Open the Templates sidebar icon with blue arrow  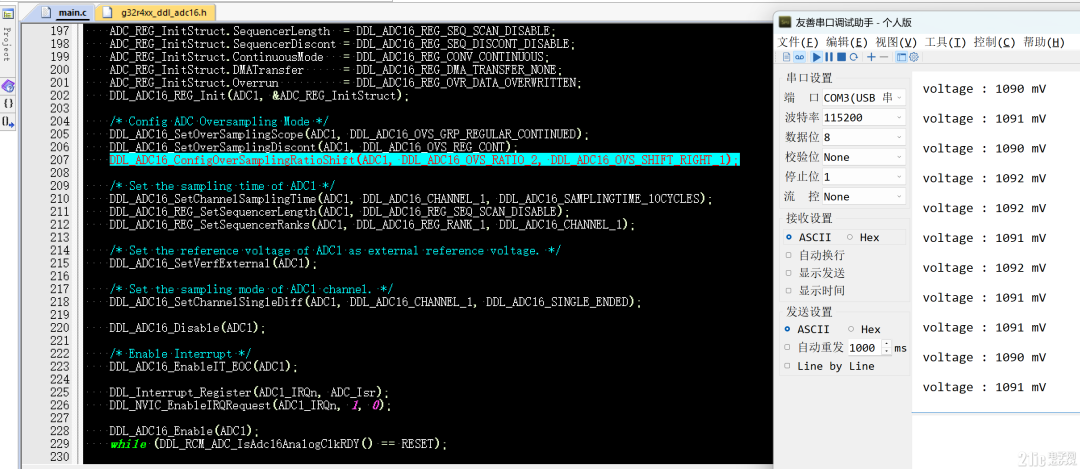click(x=8, y=122)
